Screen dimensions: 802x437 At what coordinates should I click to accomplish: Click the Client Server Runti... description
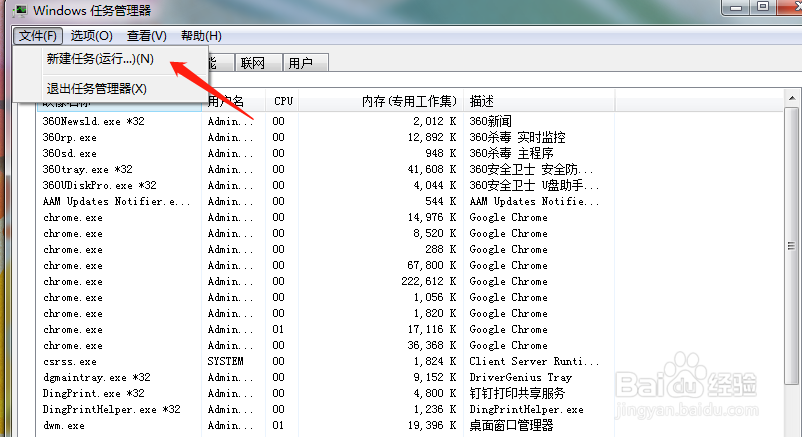coord(534,361)
